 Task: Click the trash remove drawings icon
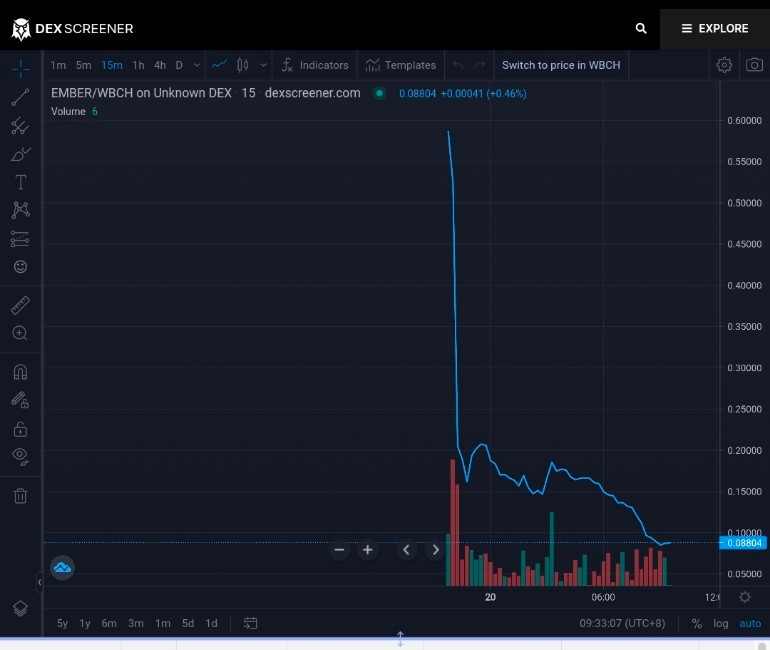point(20,495)
